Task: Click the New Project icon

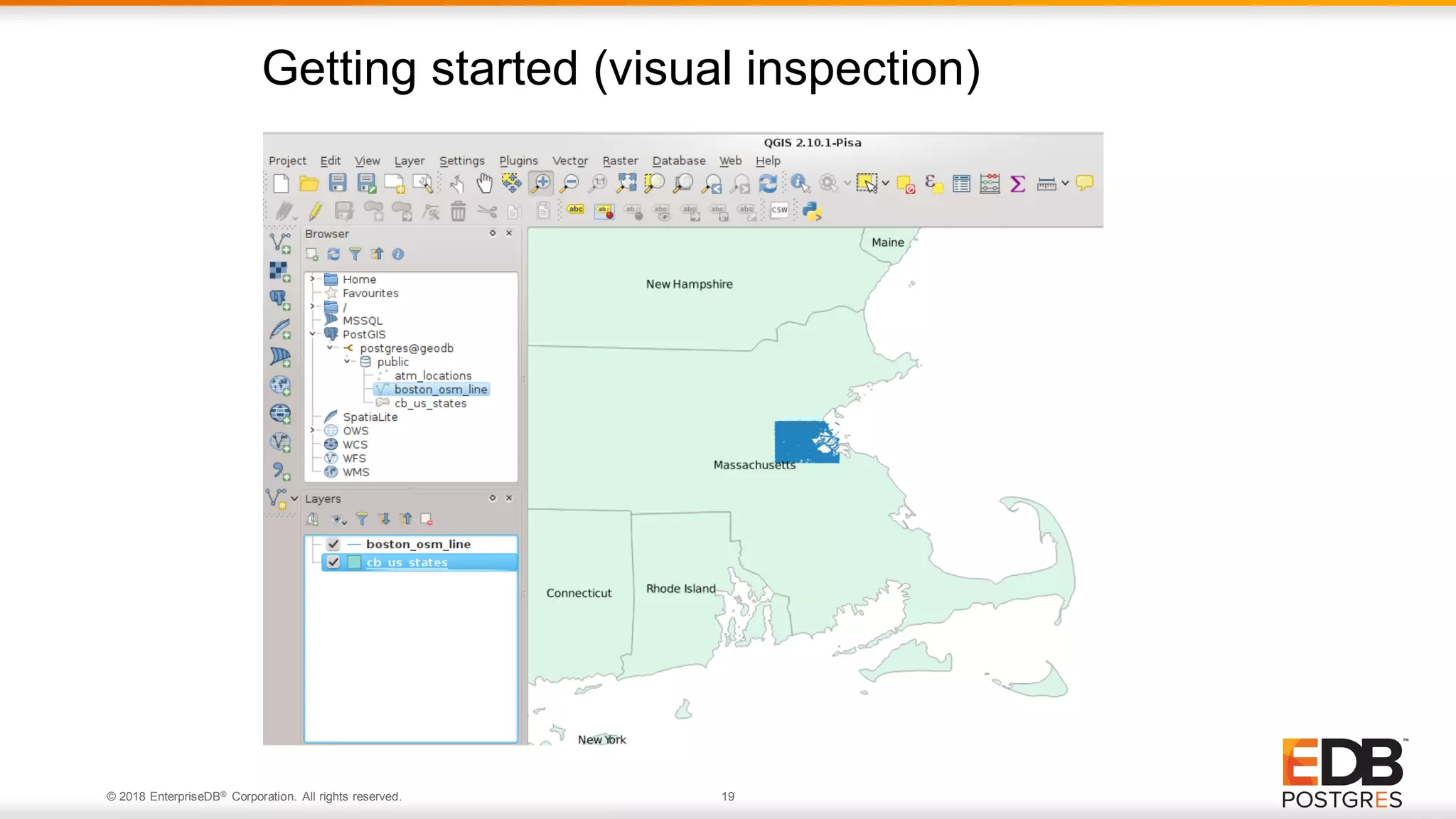Action: pos(281,183)
